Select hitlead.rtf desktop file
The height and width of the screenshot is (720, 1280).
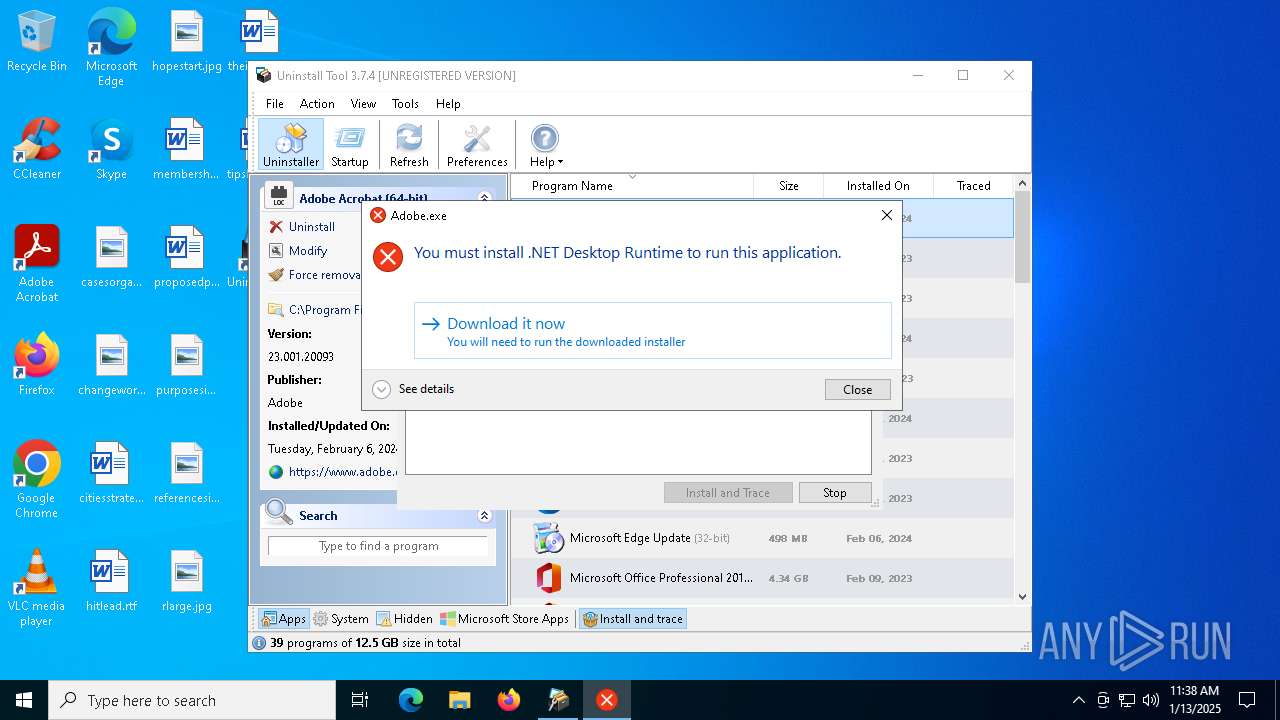coord(111,581)
